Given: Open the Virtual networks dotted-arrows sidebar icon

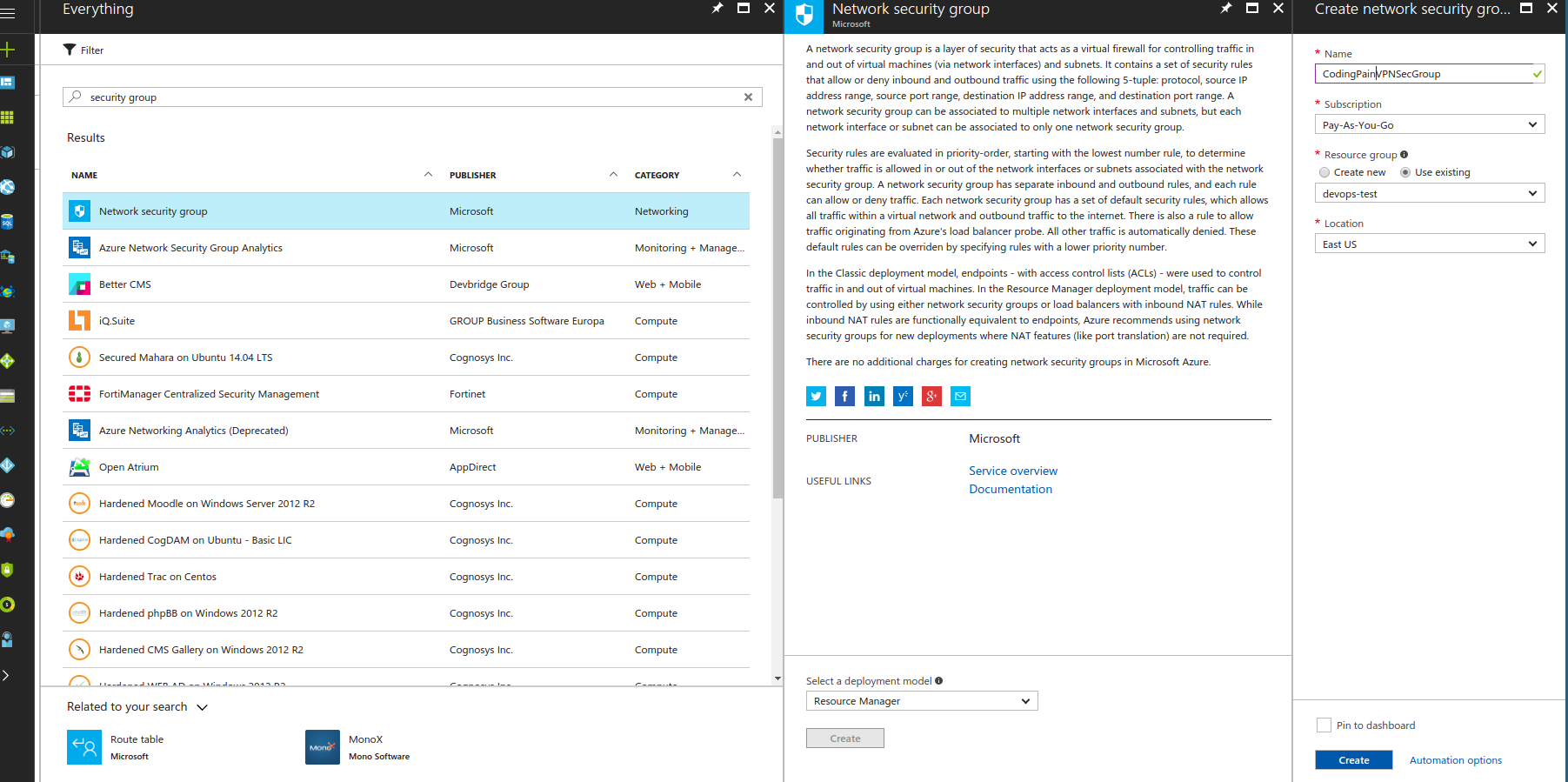Looking at the screenshot, I should click(x=8, y=431).
